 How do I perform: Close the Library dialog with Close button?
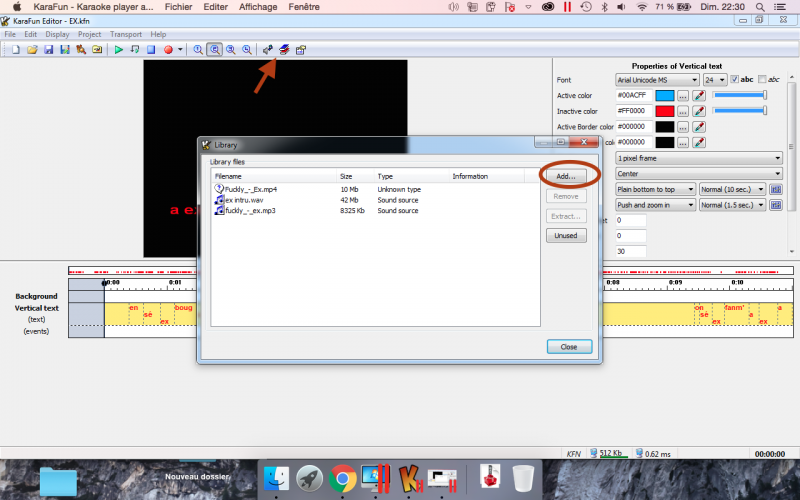point(569,347)
